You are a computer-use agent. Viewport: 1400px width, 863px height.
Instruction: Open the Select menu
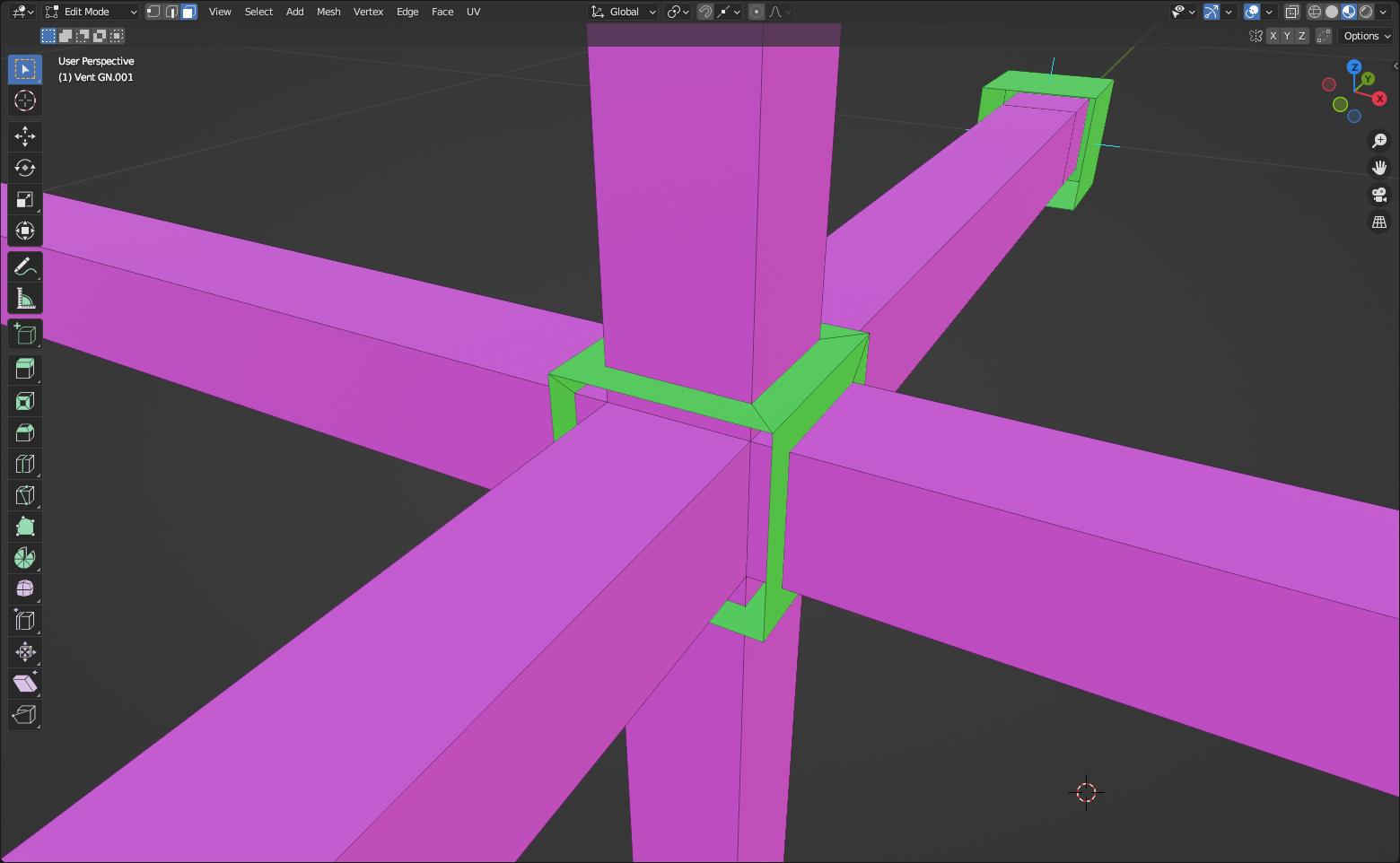tap(258, 12)
